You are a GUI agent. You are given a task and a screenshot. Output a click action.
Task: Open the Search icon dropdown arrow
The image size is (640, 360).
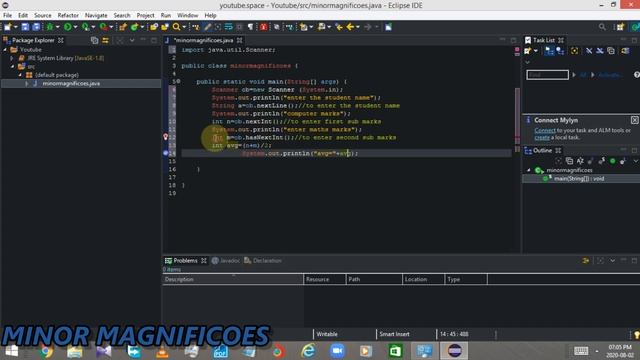click(x=184, y=27)
